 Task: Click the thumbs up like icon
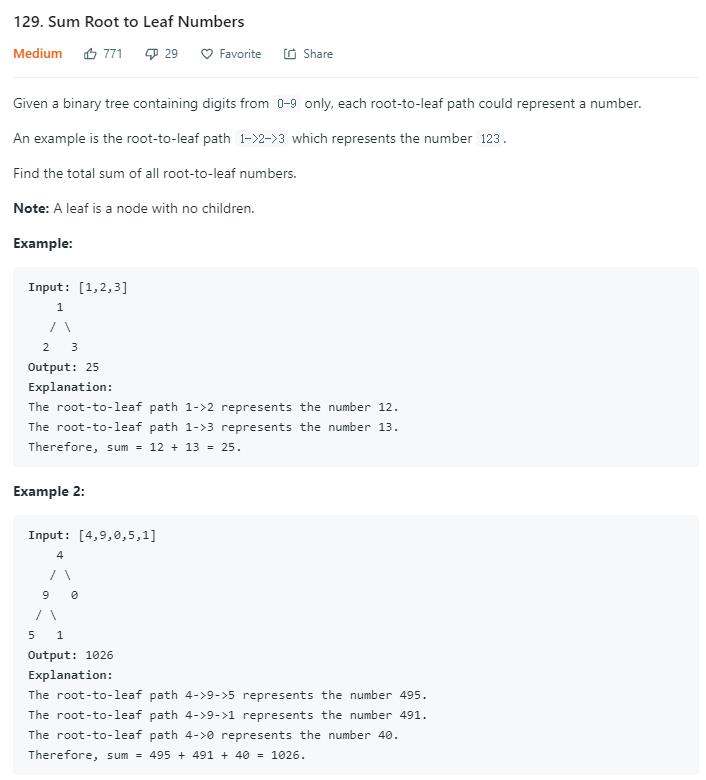[x=90, y=54]
